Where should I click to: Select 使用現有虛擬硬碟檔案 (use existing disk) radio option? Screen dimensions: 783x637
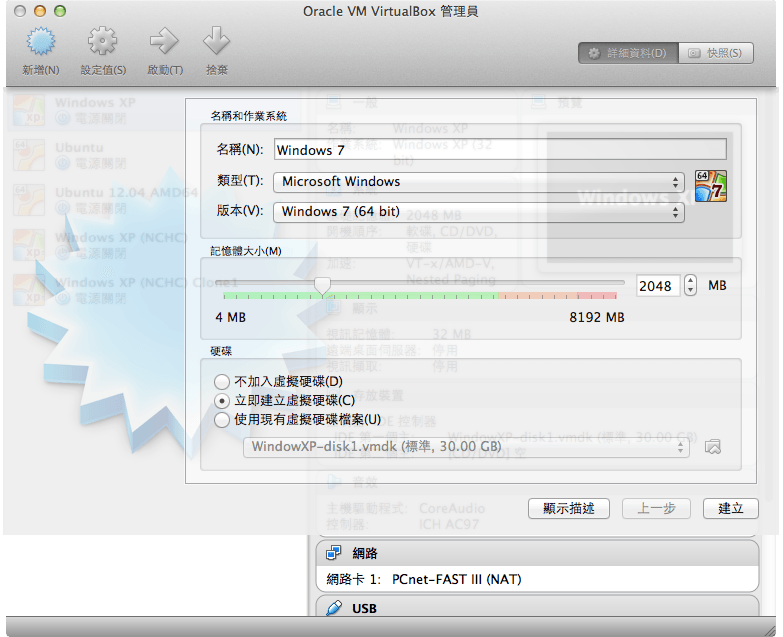[x=222, y=420]
